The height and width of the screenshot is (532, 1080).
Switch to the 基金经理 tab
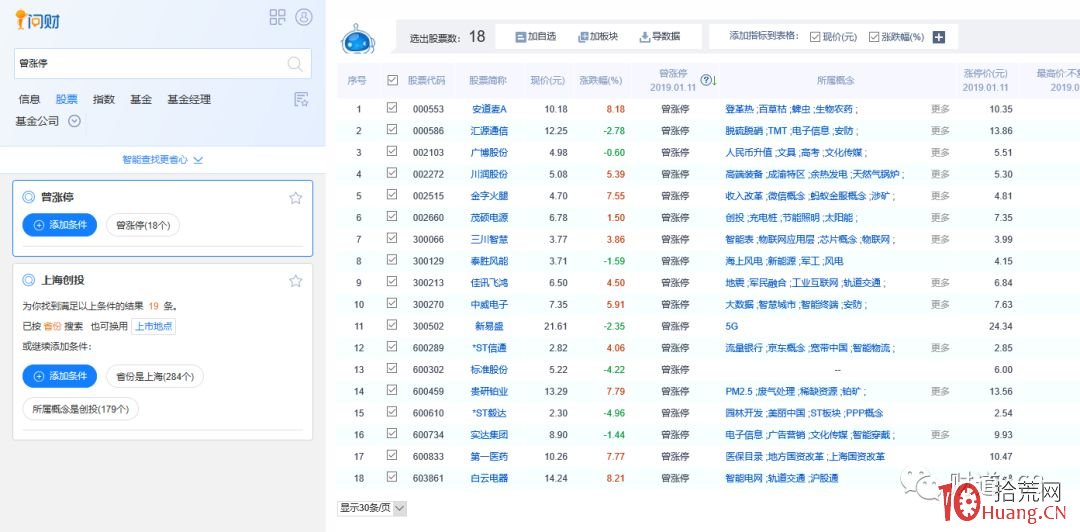189,99
